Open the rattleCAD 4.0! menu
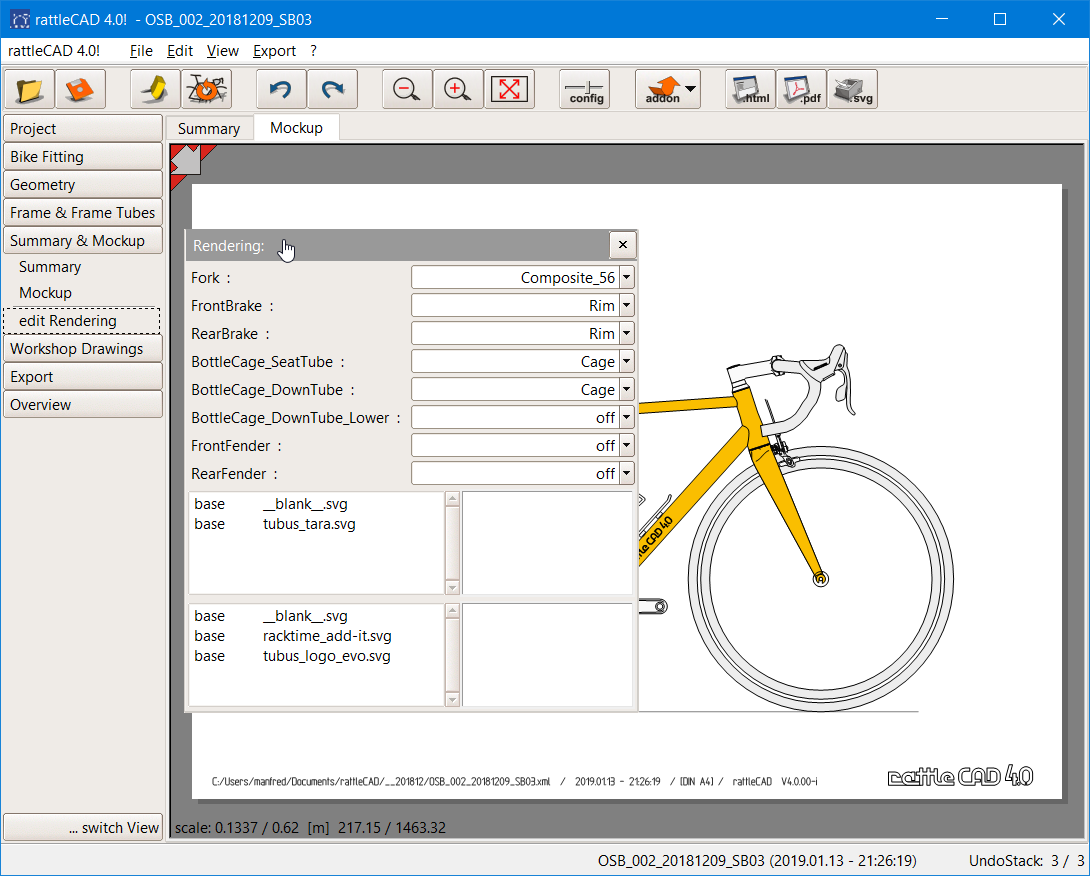The image size is (1090, 876). (x=54, y=51)
